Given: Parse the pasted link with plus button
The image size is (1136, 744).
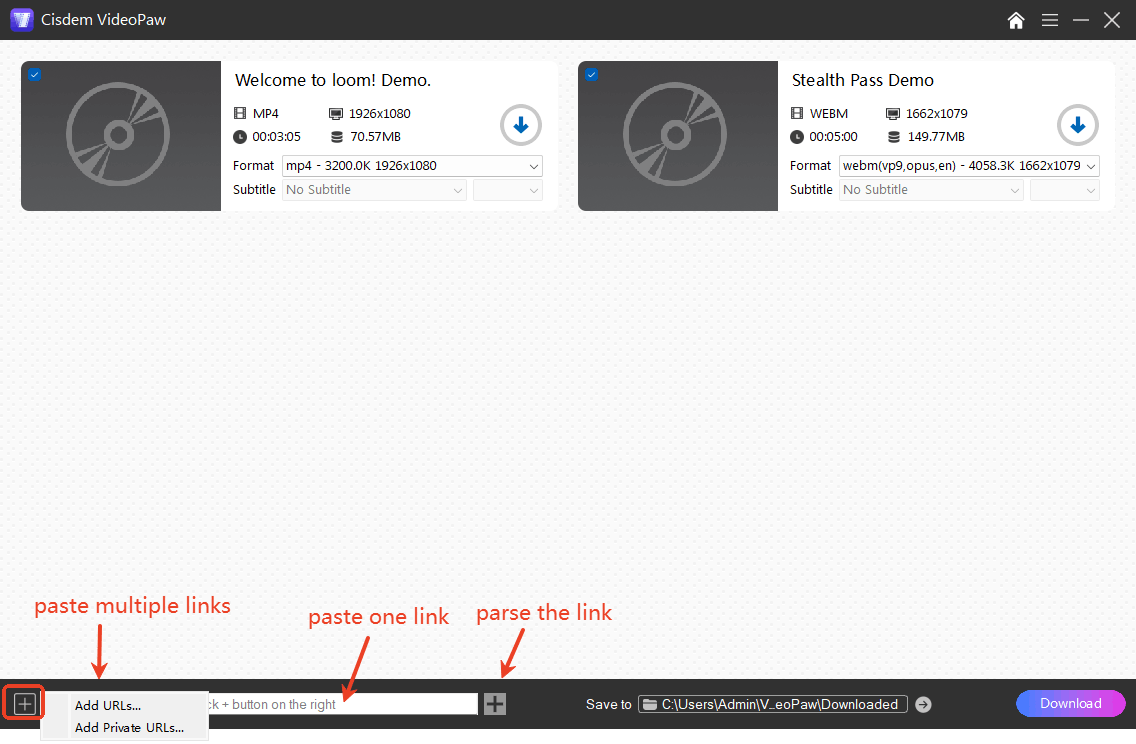Looking at the screenshot, I should point(495,703).
